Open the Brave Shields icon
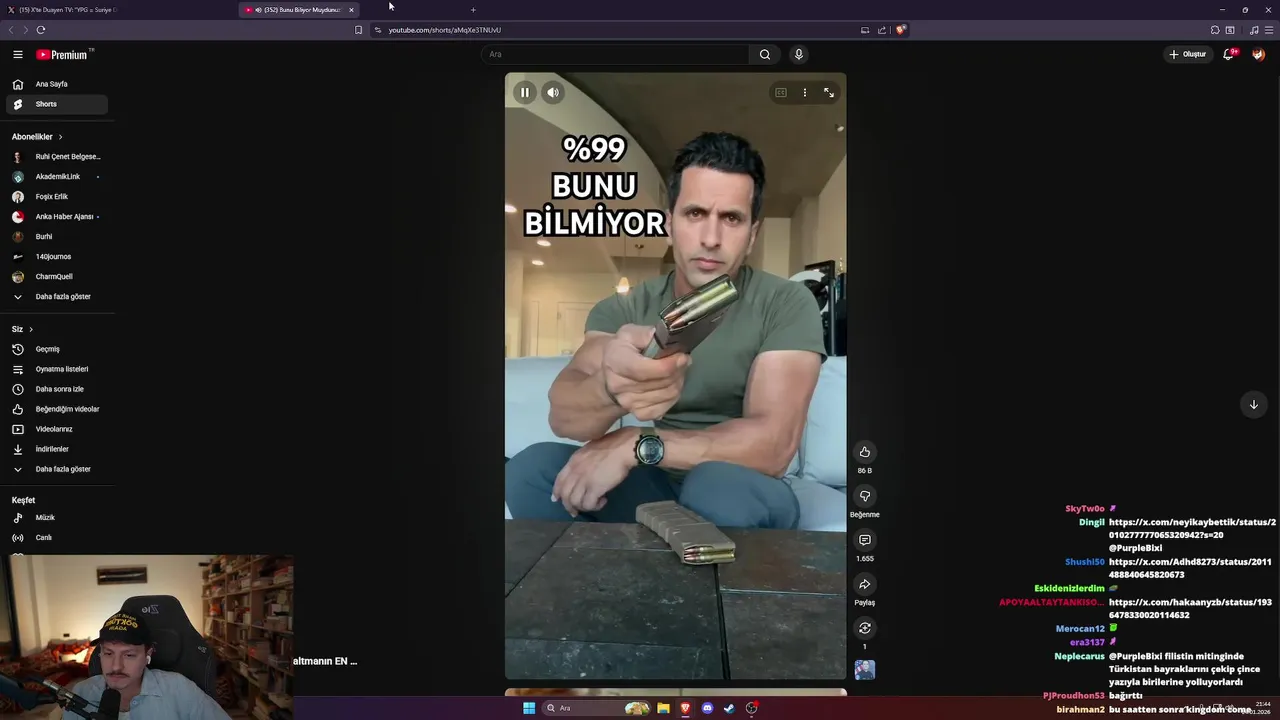The width and height of the screenshot is (1280, 720). pyautogui.click(x=901, y=30)
